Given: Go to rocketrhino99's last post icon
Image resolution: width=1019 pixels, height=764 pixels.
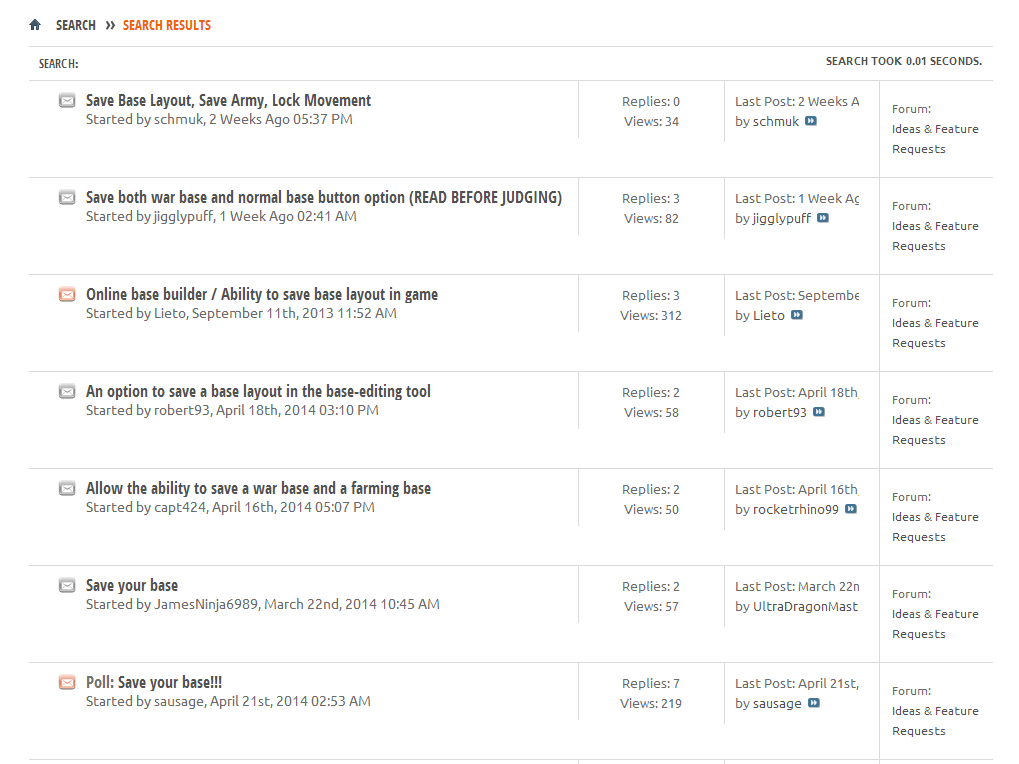Looking at the screenshot, I should tap(851, 509).
